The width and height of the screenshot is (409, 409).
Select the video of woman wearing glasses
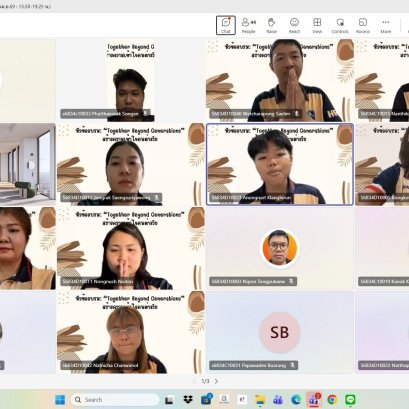(131, 332)
